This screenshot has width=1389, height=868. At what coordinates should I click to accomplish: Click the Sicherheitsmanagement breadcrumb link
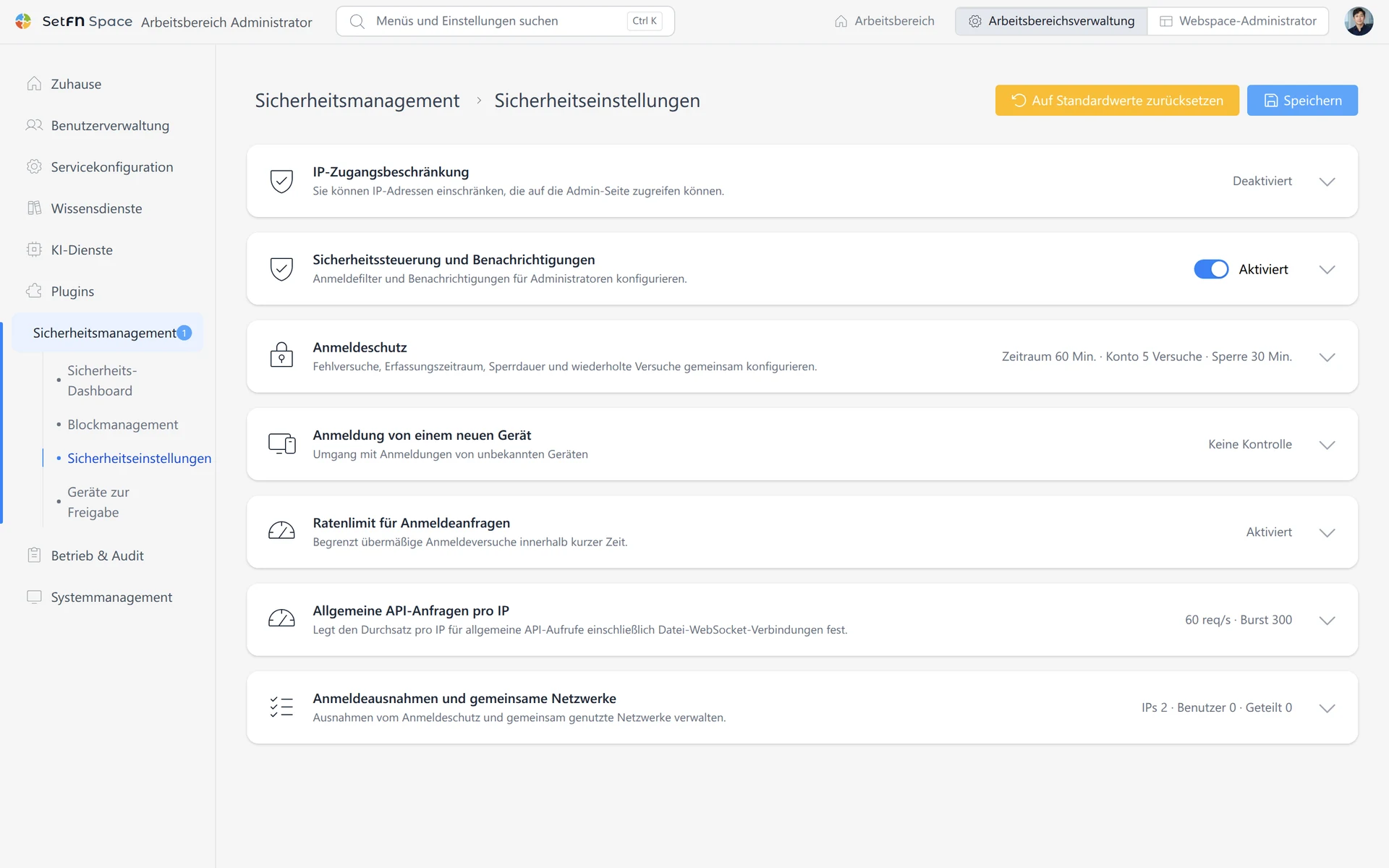tap(357, 101)
